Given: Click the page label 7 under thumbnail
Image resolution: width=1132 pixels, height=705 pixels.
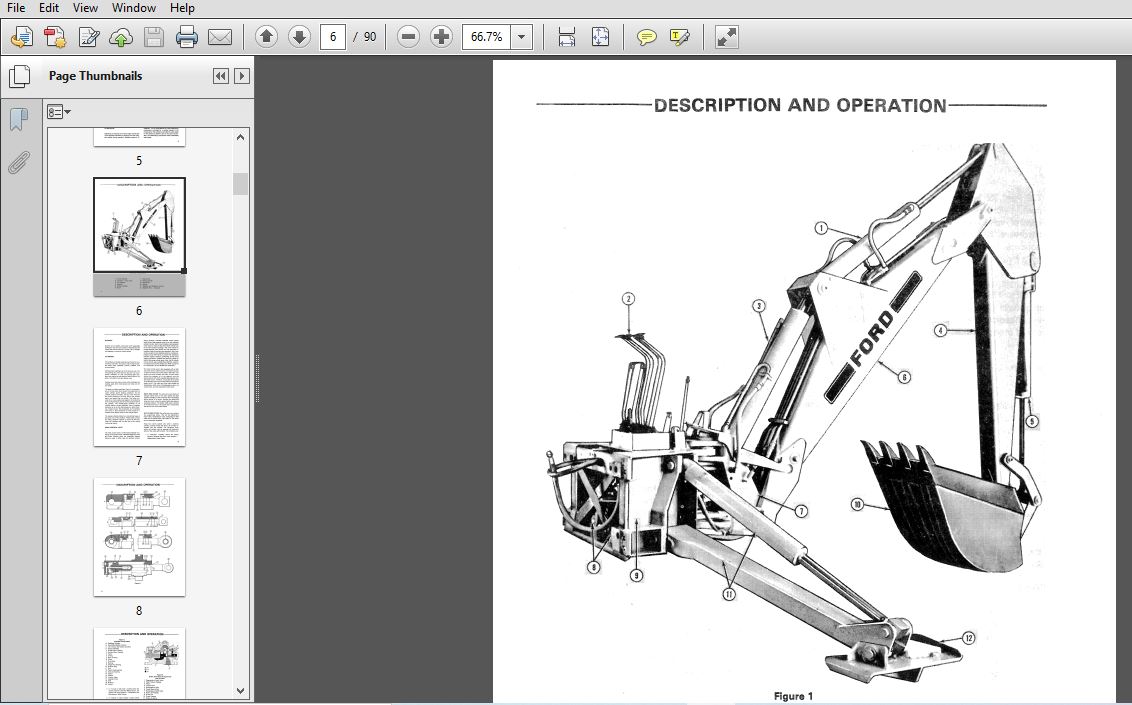Looking at the screenshot, I should click(139, 461).
